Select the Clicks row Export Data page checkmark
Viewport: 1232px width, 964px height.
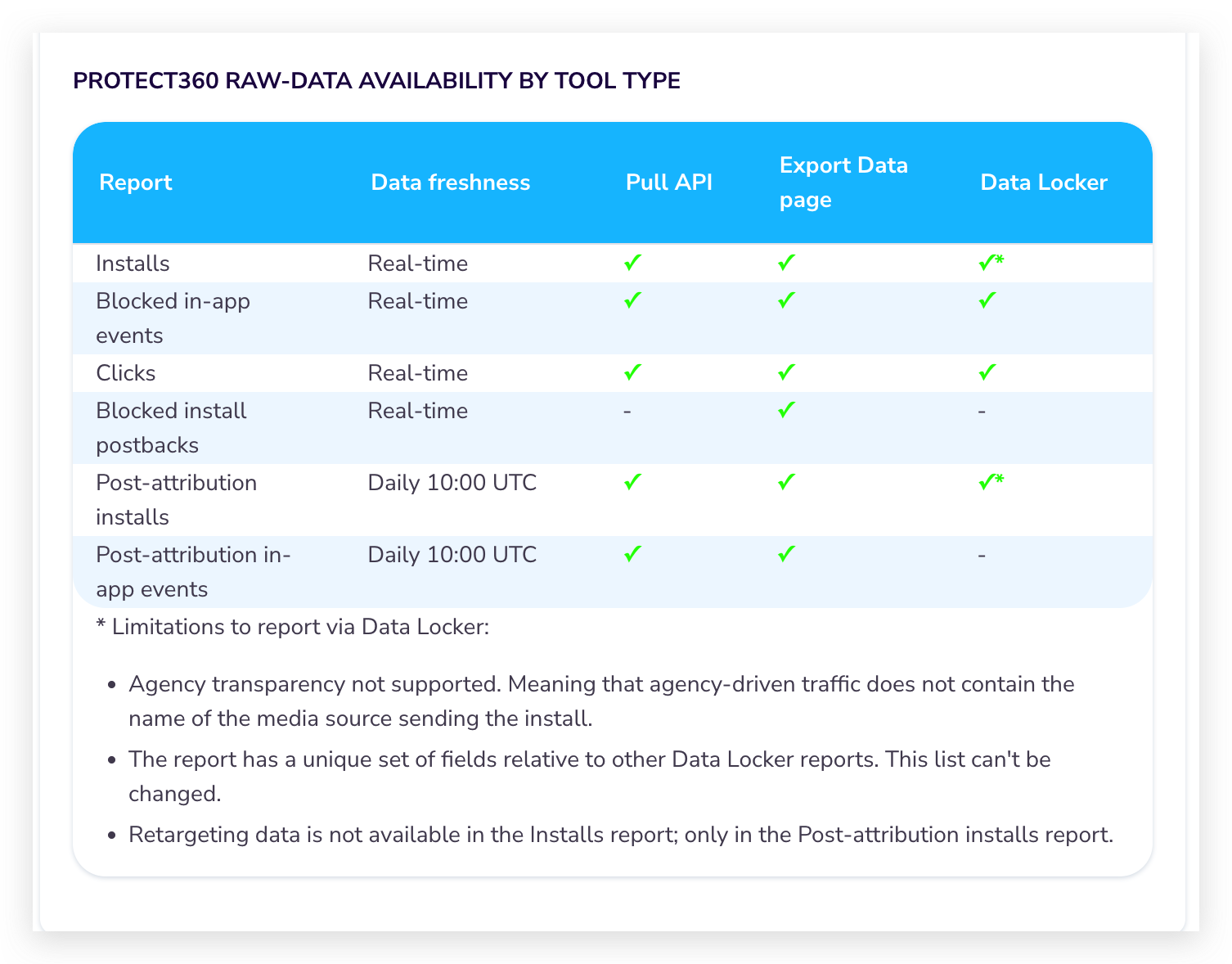coord(785,372)
